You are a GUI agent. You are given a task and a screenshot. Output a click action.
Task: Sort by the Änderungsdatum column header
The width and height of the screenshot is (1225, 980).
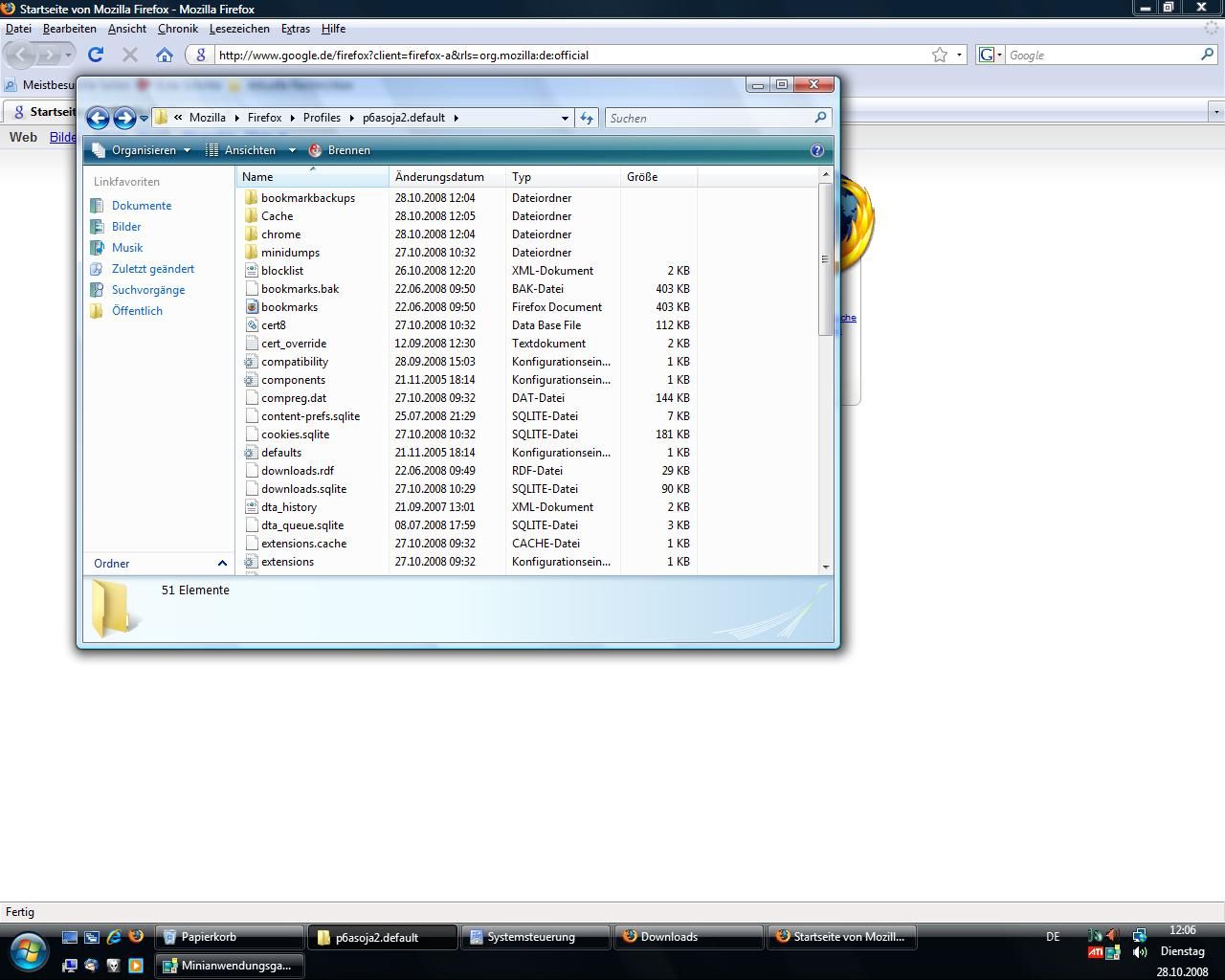pyautogui.click(x=448, y=177)
